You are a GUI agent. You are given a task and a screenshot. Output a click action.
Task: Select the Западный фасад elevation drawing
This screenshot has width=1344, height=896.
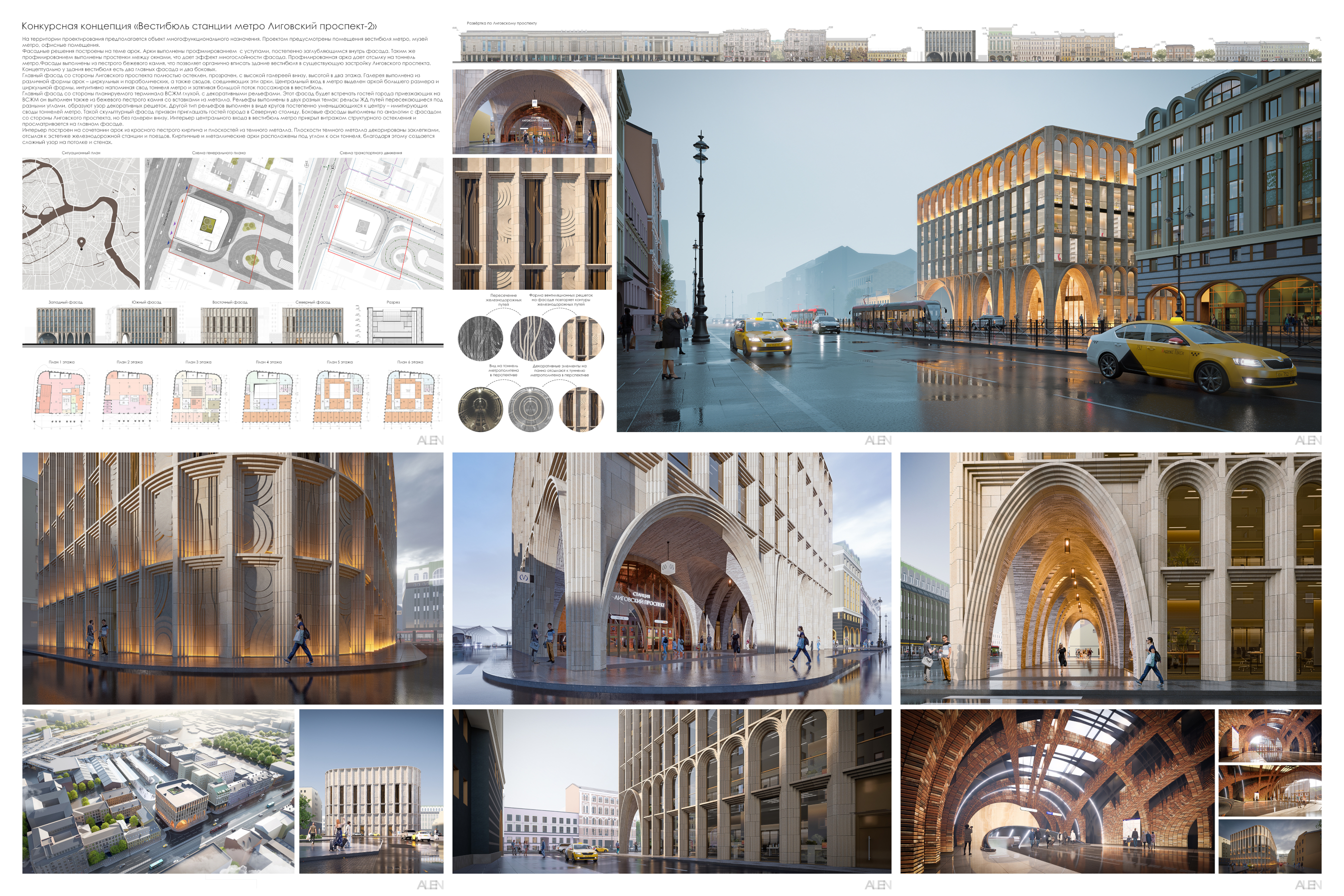[x=65, y=325]
